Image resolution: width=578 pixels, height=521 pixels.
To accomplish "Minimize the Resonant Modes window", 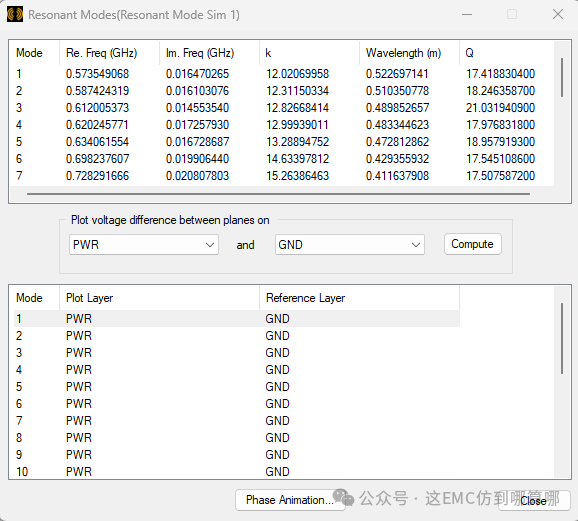I will [x=467, y=15].
